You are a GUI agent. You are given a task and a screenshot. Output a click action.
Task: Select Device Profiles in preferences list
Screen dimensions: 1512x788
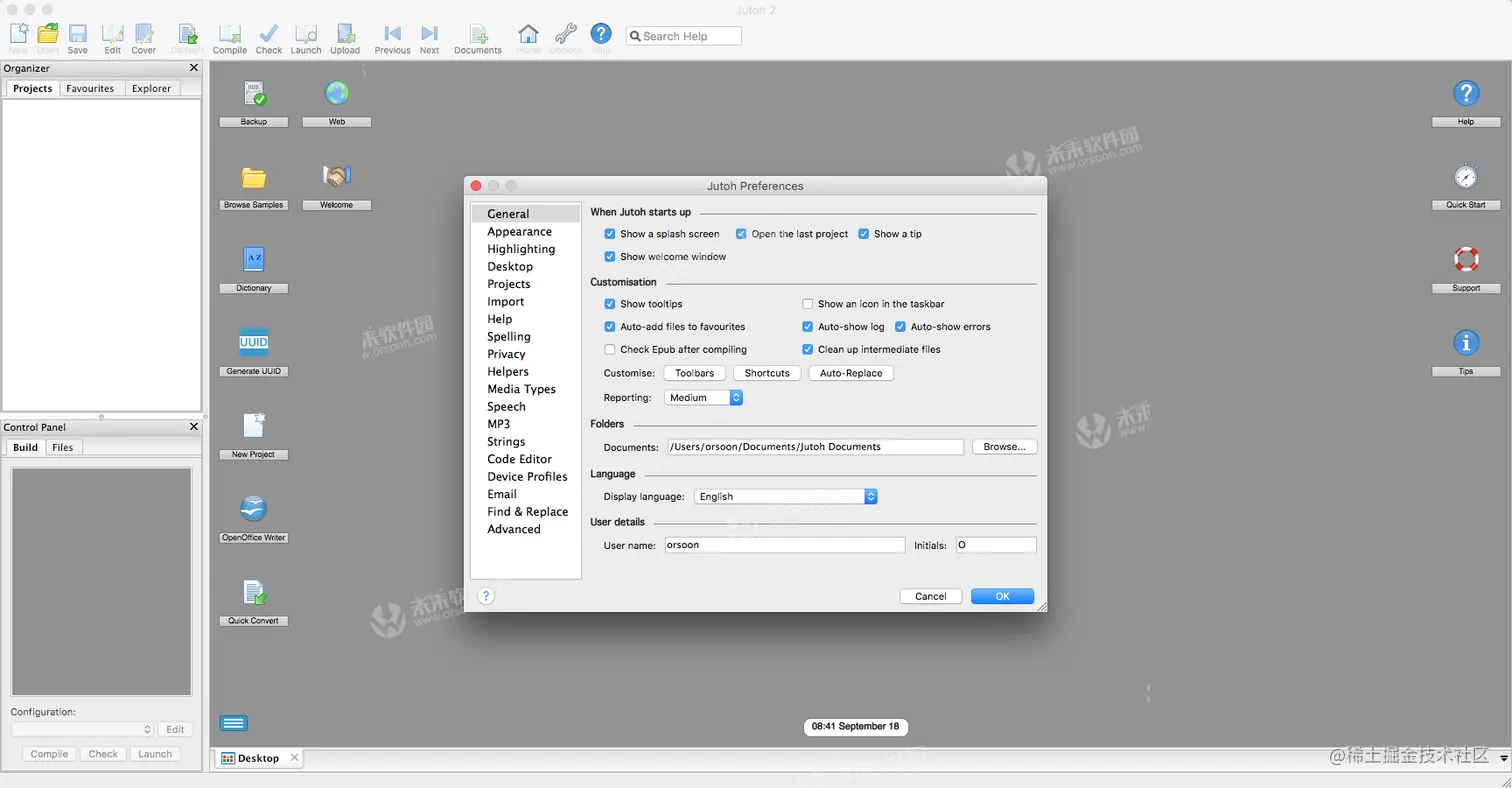coord(527,477)
